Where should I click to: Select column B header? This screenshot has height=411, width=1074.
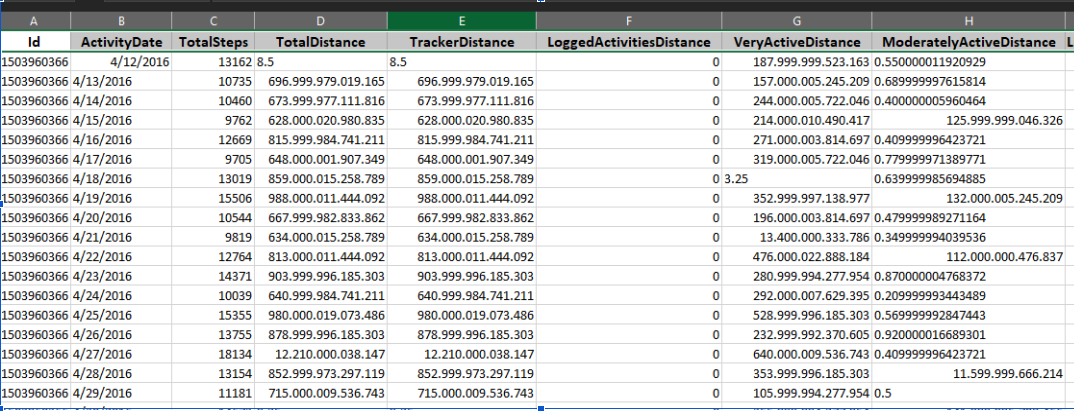121,21
